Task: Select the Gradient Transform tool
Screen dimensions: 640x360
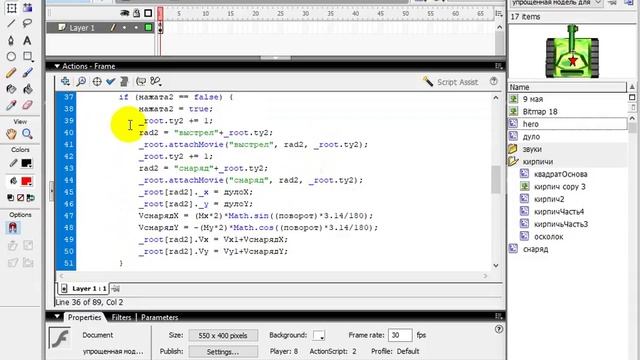Action: (x=27, y=8)
